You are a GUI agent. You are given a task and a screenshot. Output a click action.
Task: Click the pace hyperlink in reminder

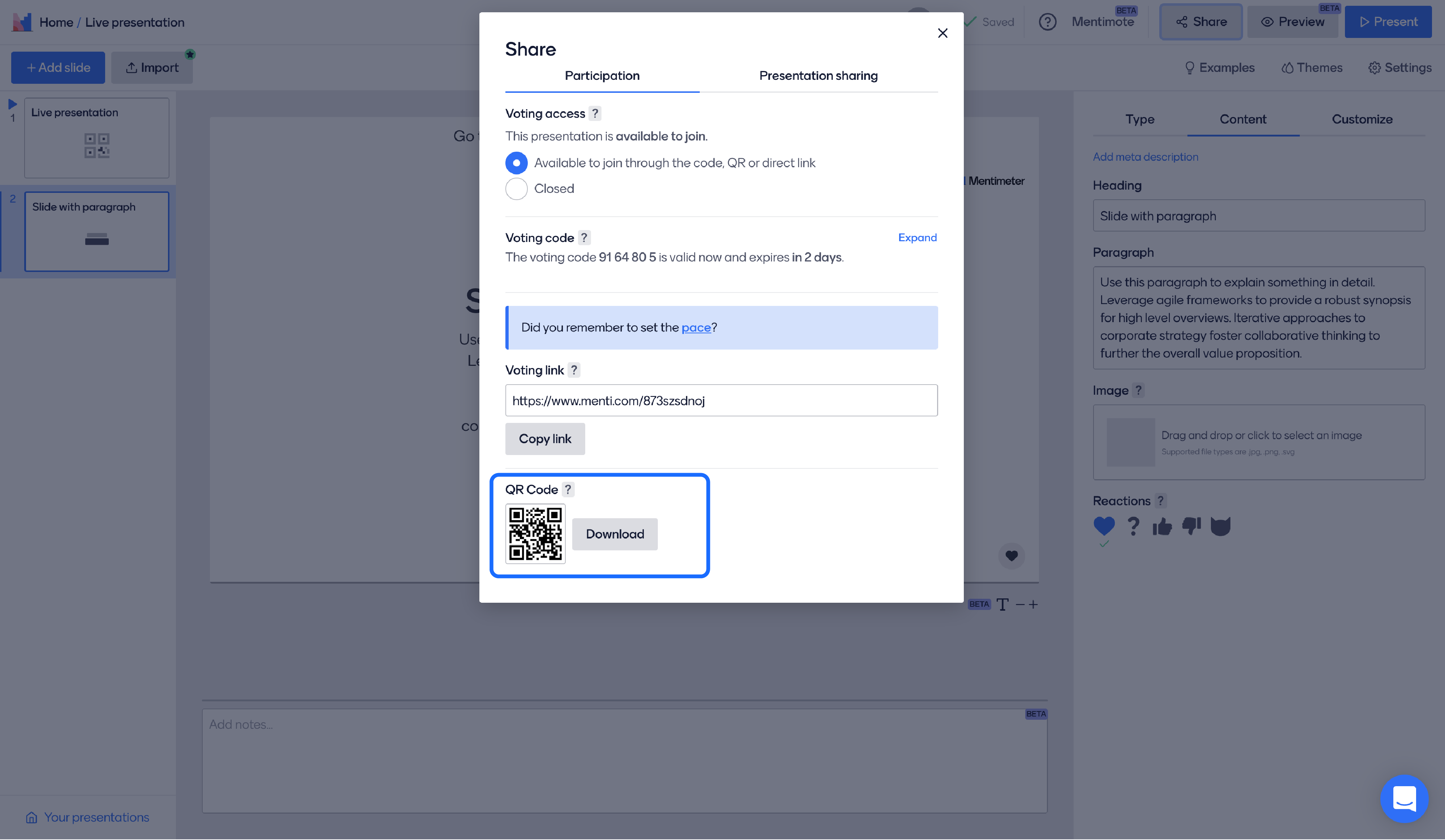click(x=696, y=327)
